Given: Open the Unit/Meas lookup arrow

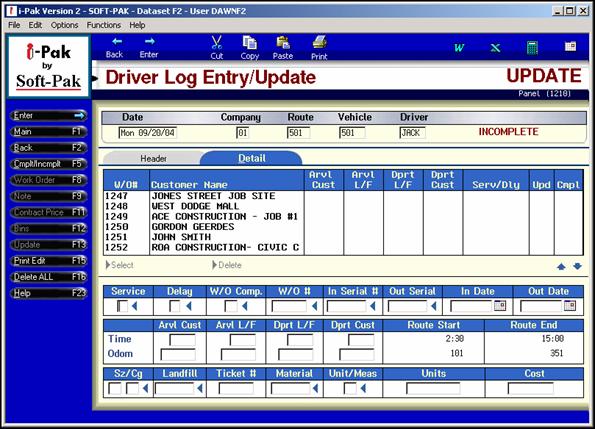Looking at the screenshot, I should (x=363, y=388).
